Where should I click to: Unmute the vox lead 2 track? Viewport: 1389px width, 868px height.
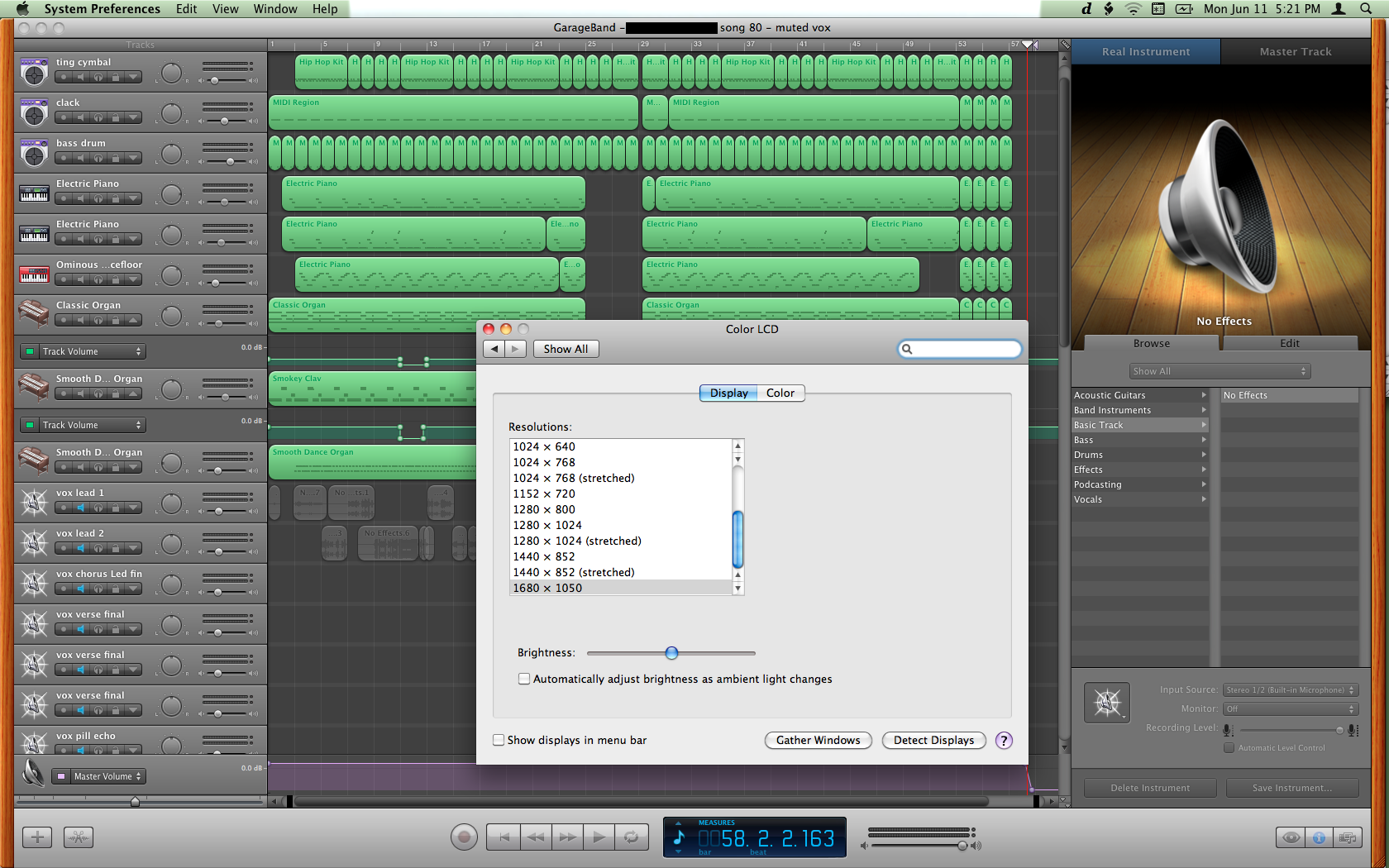(x=81, y=548)
